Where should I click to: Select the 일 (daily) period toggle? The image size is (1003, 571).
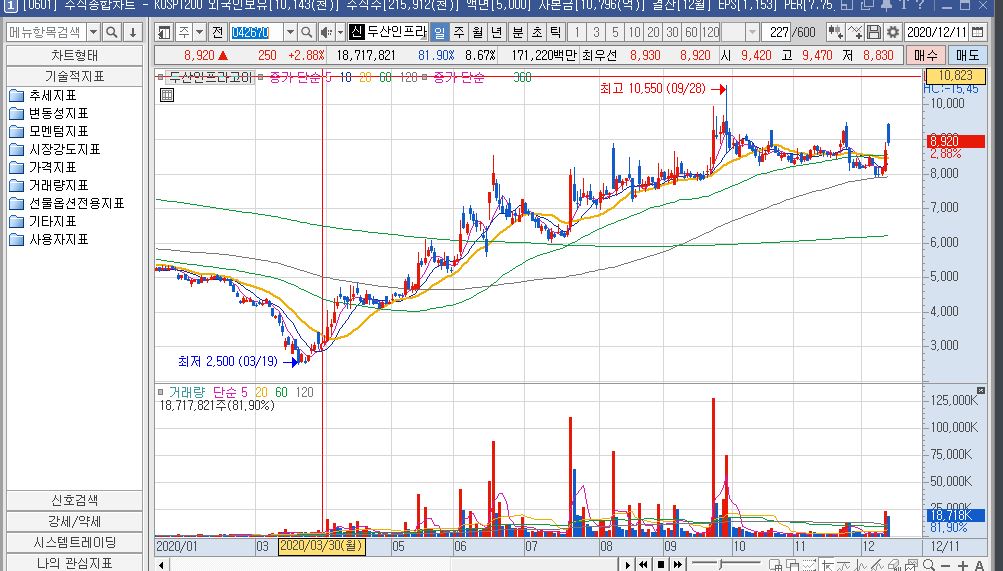(439, 32)
